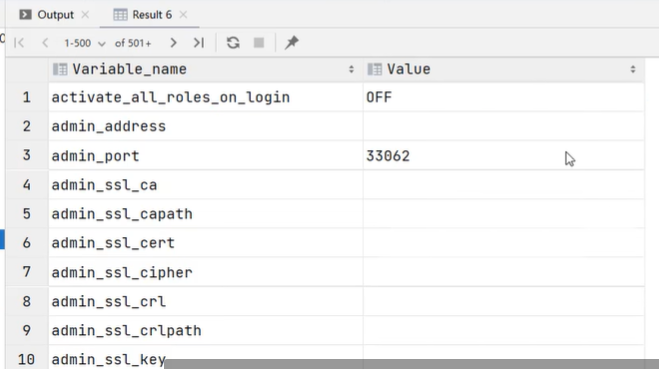The image size is (659, 369).
Task: Jump to the last results page
Action: pos(199,43)
